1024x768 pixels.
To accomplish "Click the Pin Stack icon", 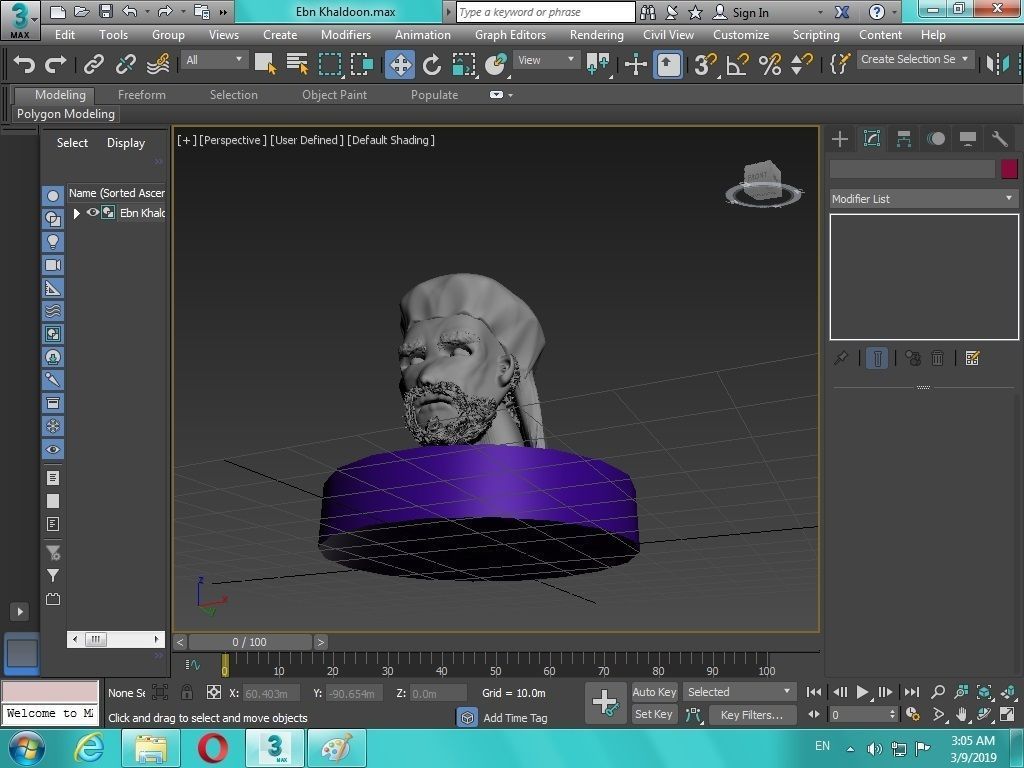I will click(x=841, y=358).
